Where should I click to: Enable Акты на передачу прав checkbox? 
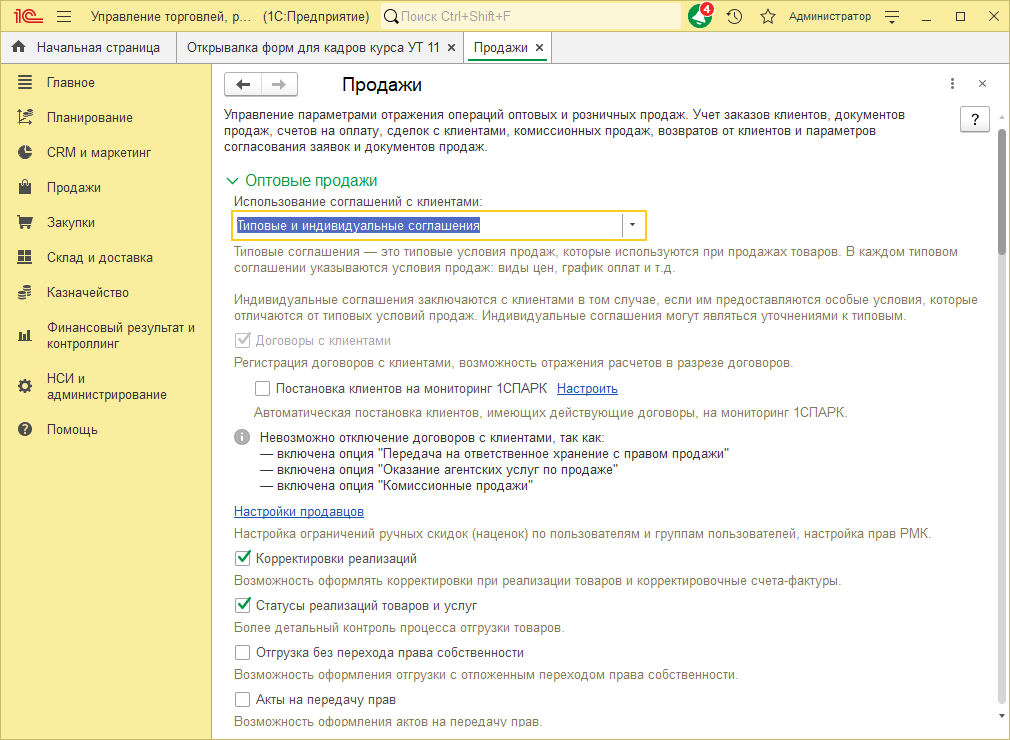coord(242,699)
